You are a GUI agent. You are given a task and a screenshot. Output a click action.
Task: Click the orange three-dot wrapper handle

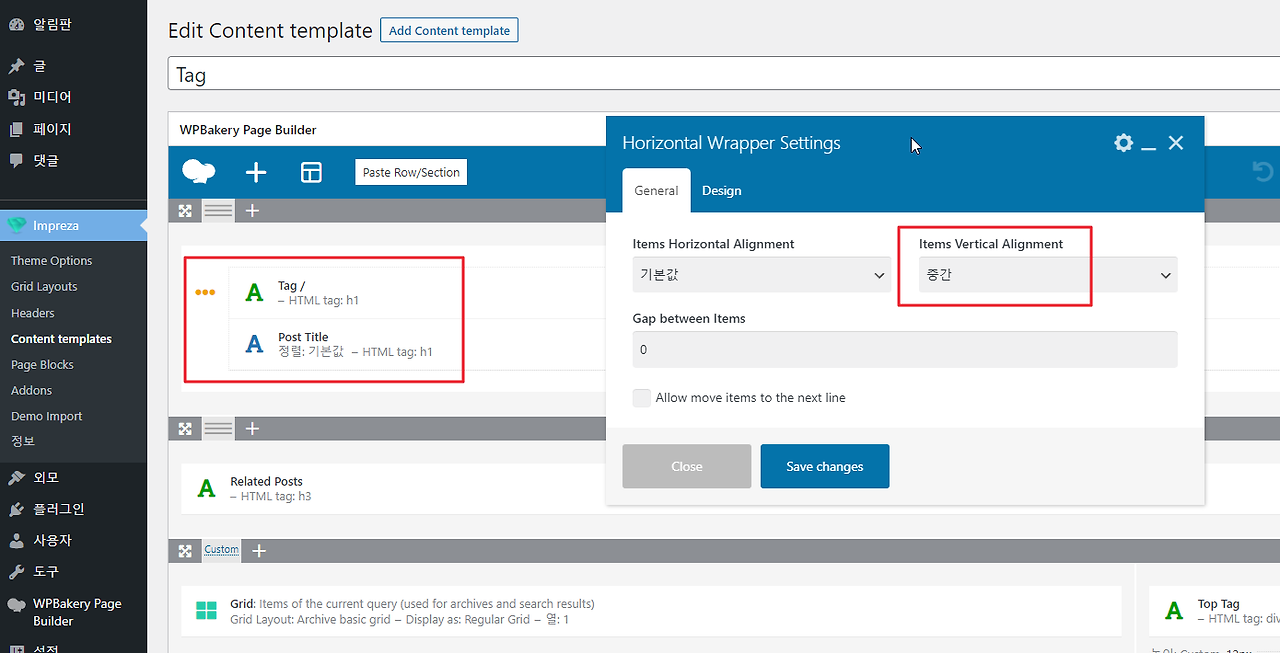coord(205,292)
